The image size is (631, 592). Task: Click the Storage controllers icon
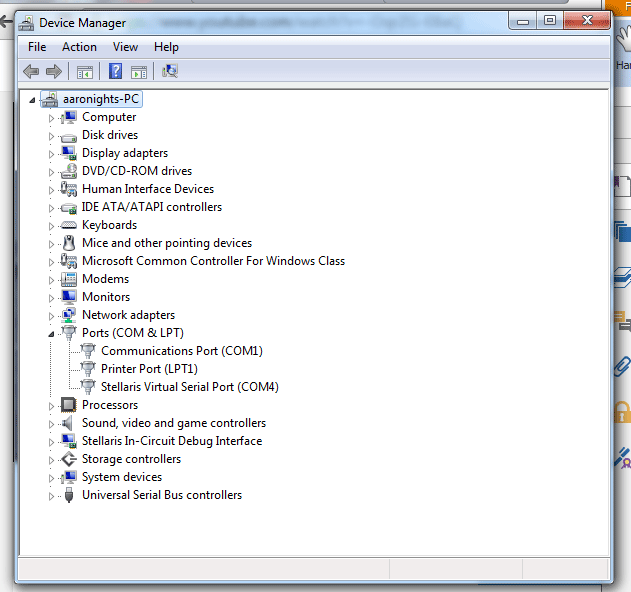[x=68, y=459]
